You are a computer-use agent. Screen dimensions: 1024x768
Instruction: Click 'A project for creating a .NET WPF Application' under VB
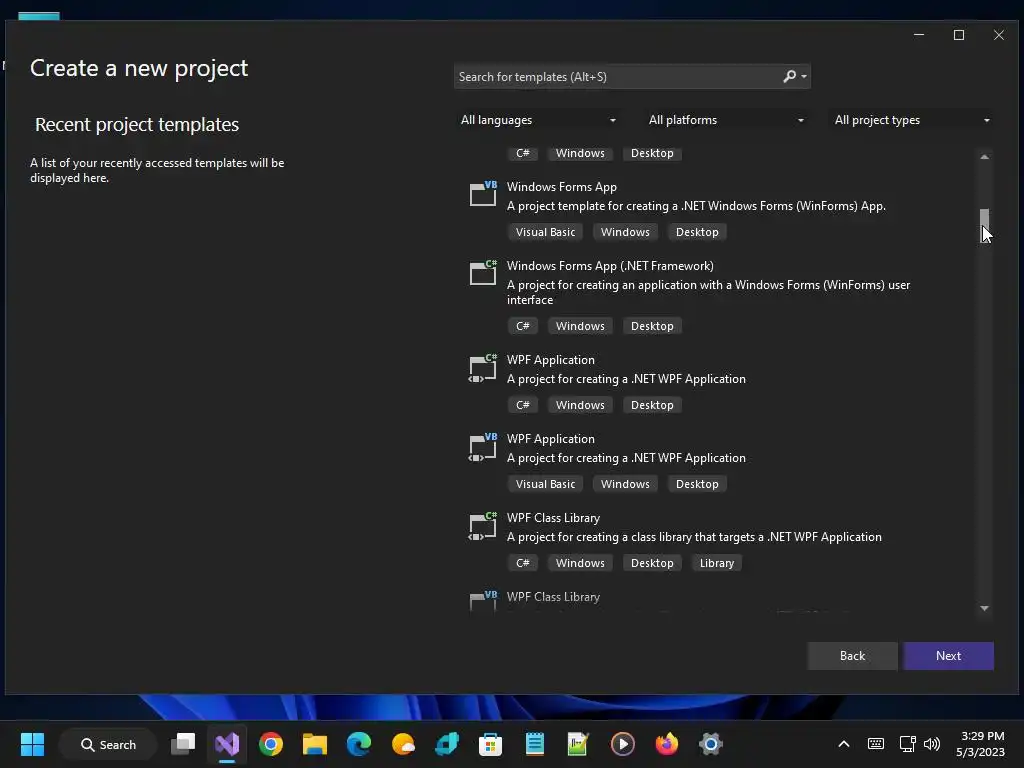tap(626, 458)
